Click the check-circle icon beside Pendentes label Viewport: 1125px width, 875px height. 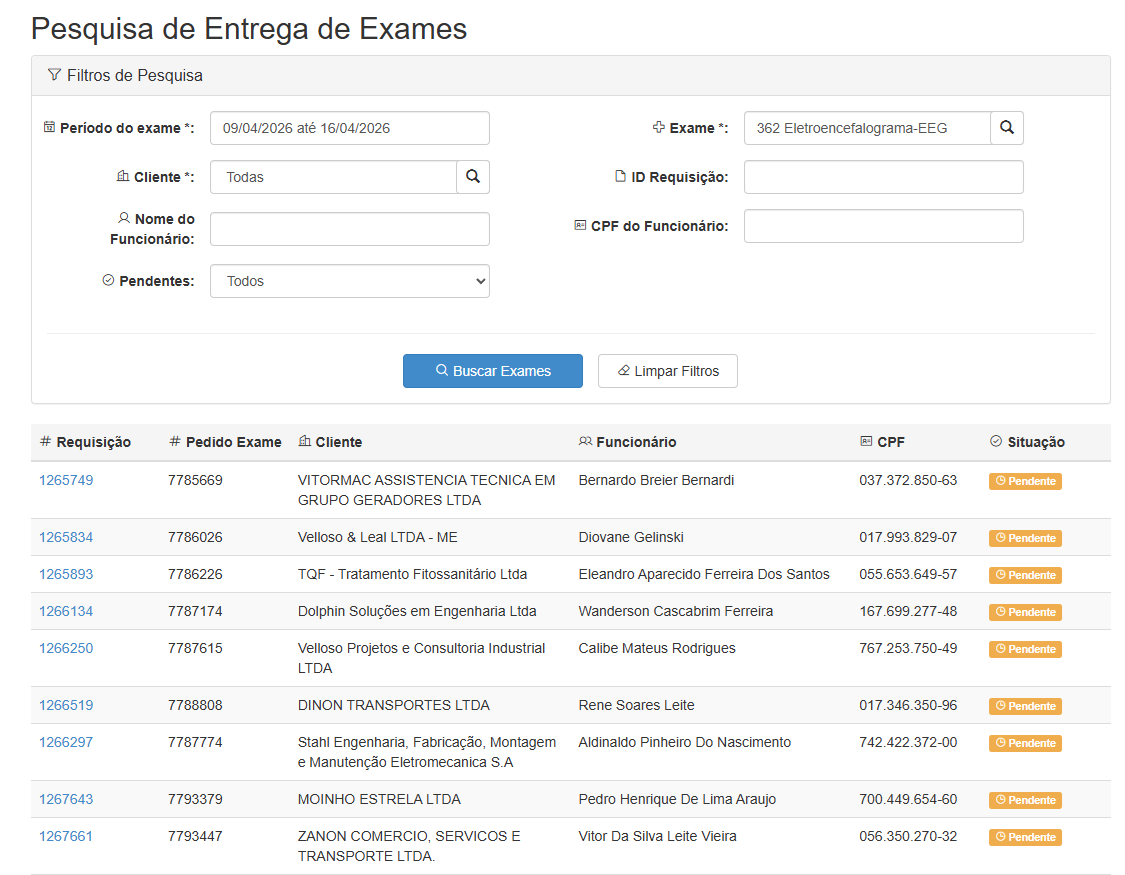pos(108,280)
